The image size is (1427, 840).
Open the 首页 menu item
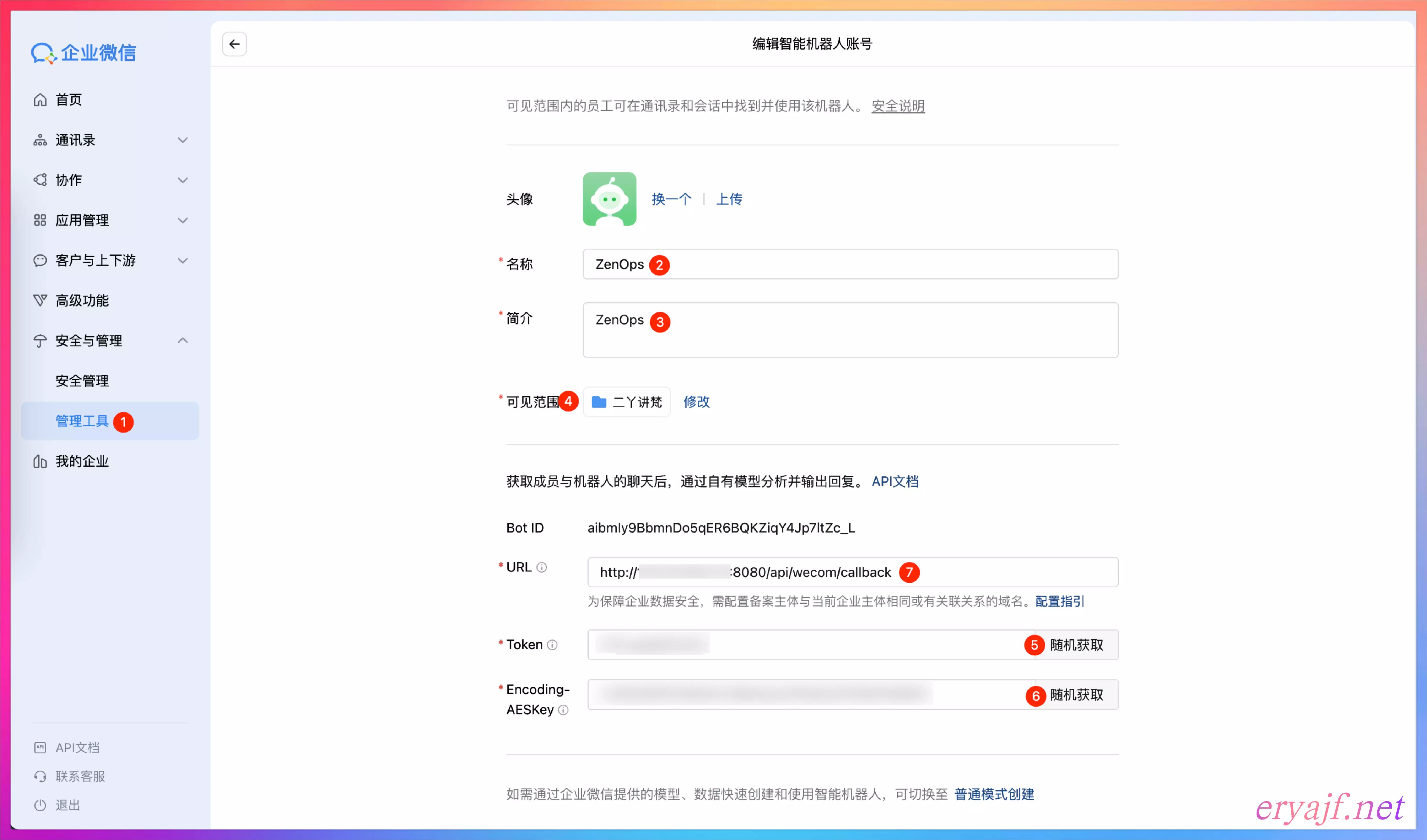point(68,100)
